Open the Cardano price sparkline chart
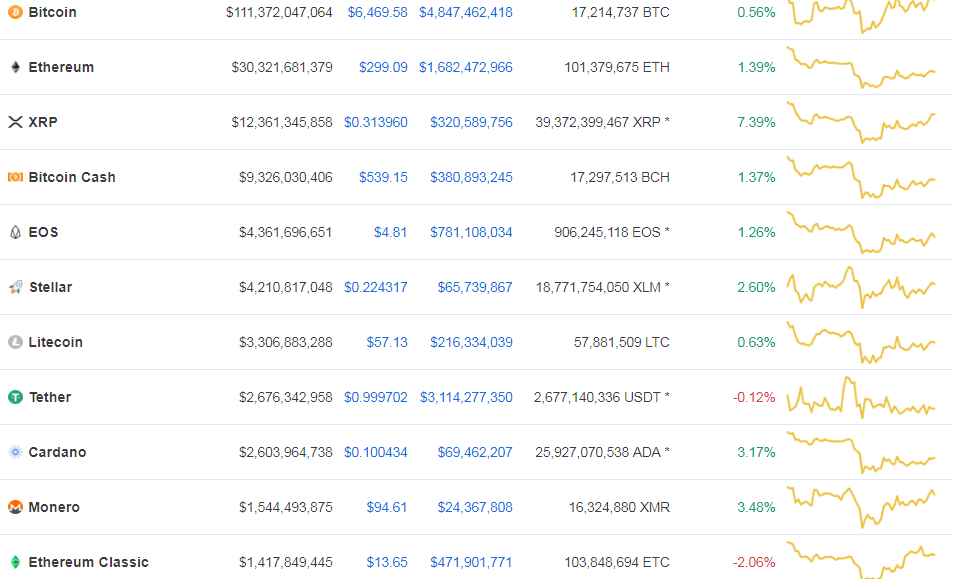The width and height of the screenshot is (953, 579). [861, 452]
